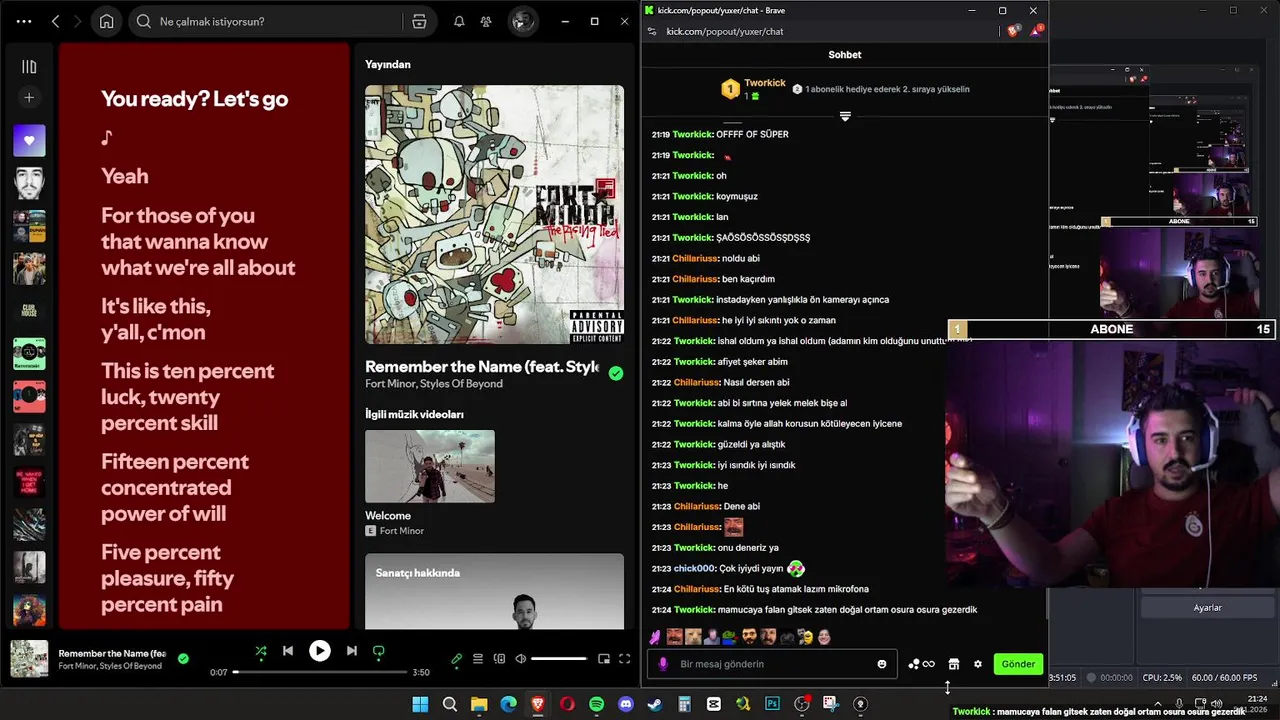Open Spotify Home
The height and width of the screenshot is (720, 1280).
106,21
